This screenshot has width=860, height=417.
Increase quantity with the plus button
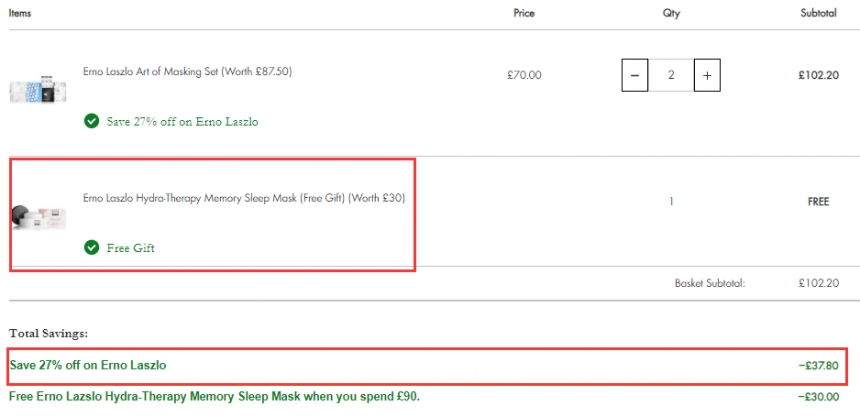[x=707, y=75]
